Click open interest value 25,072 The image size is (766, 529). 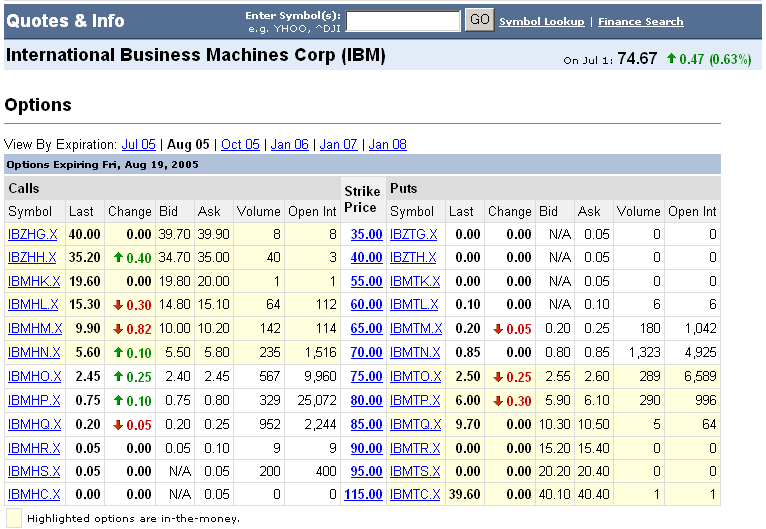317,400
